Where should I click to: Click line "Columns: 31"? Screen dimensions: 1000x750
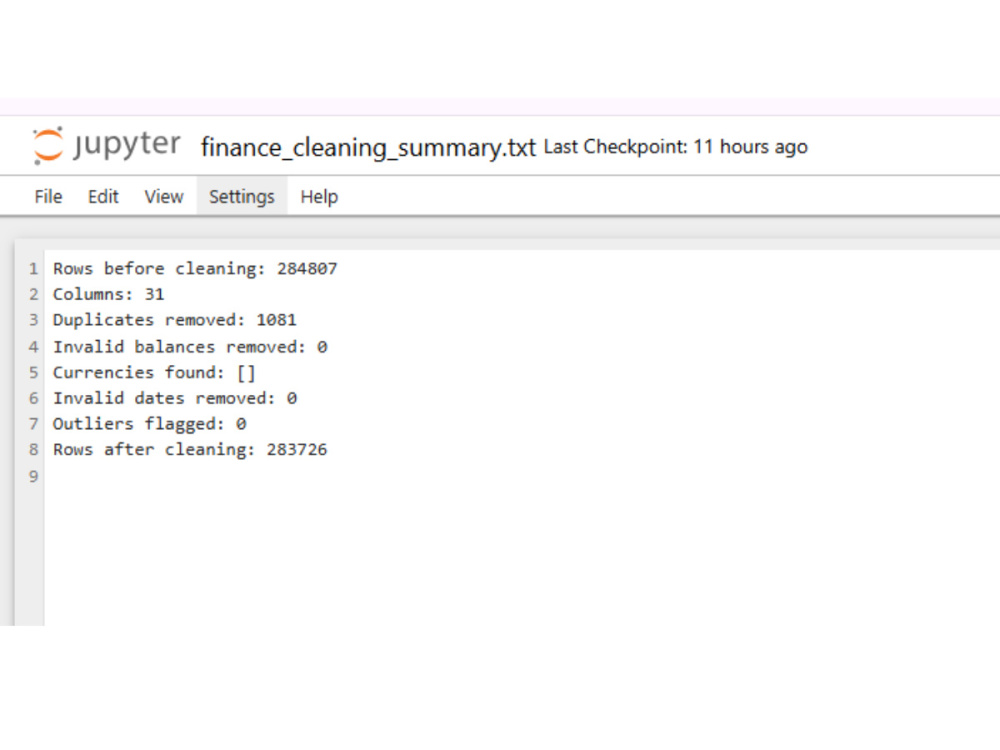pos(108,294)
